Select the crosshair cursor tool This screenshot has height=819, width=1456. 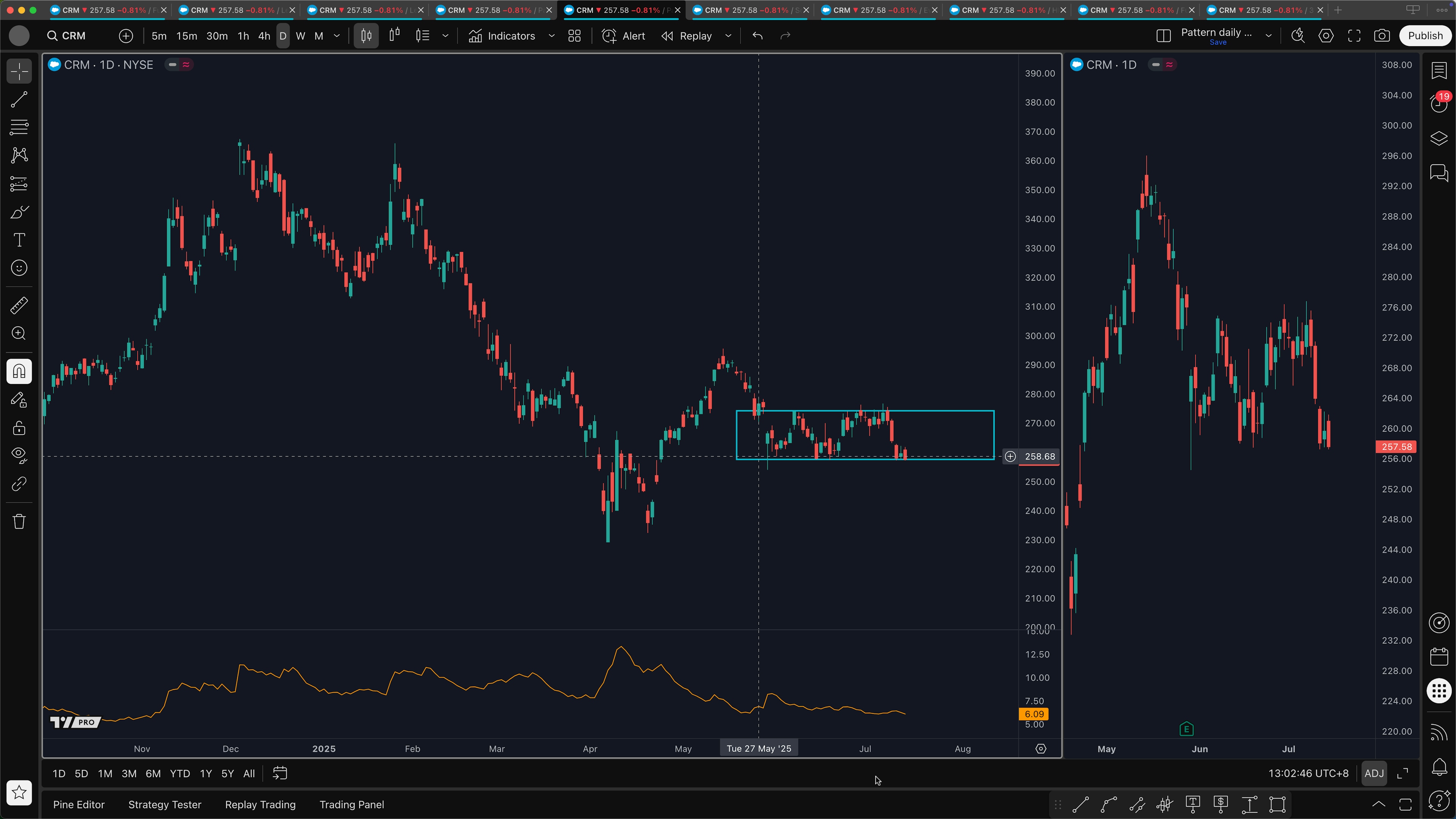coord(19,72)
